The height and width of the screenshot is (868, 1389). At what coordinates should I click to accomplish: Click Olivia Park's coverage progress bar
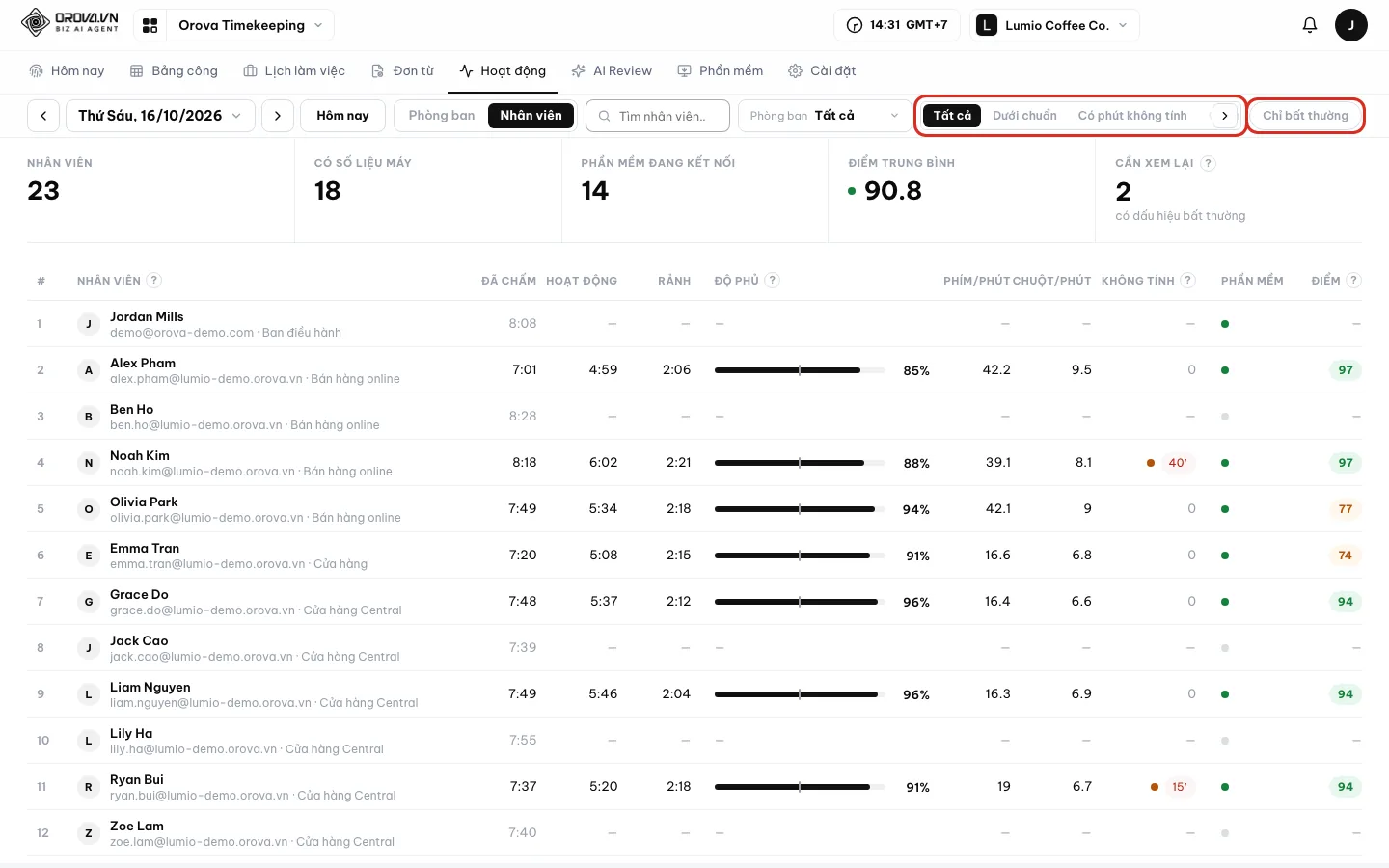click(x=800, y=509)
